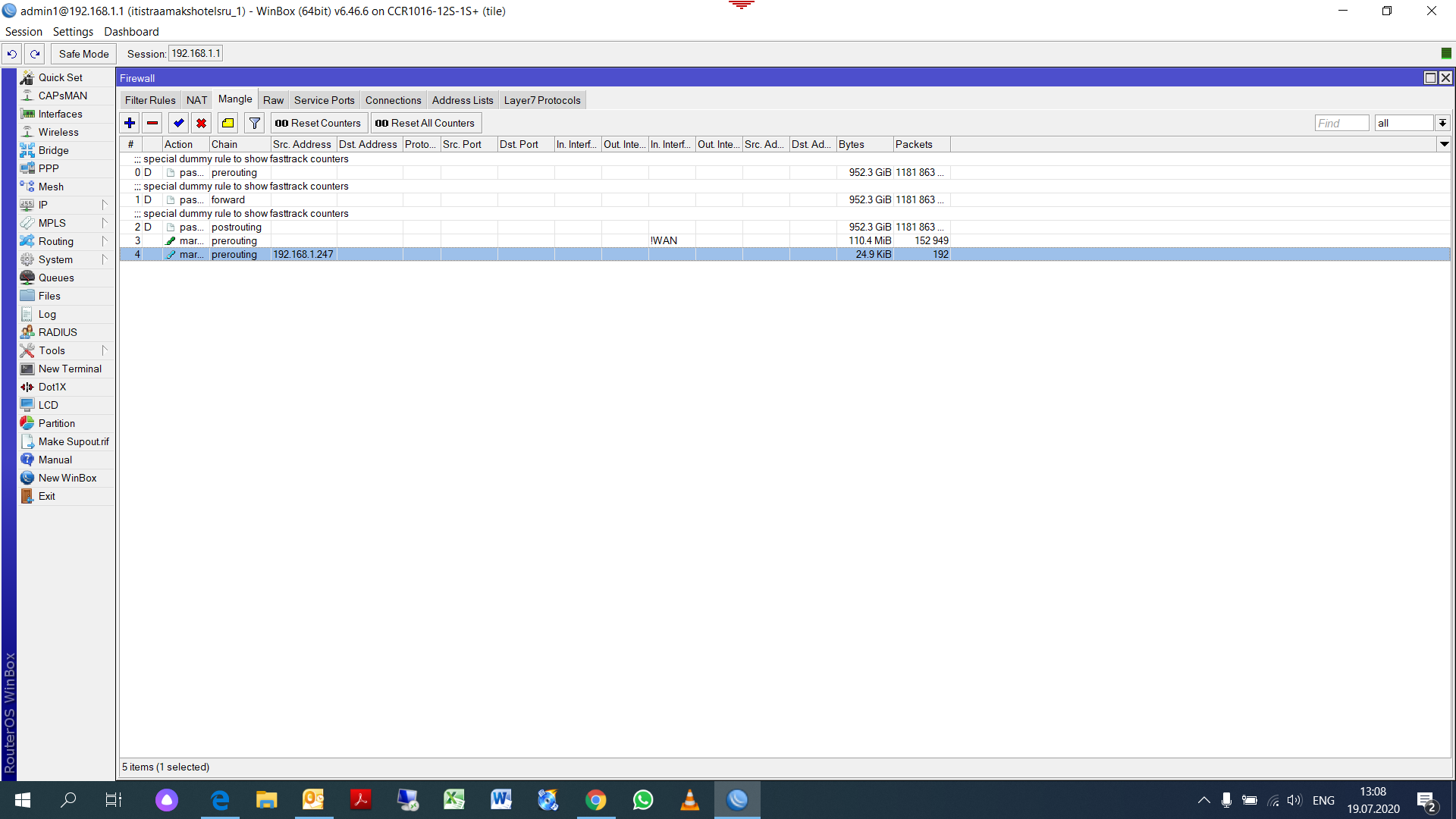Open Mesh in the sidebar
Image resolution: width=1456 pixels, height=819 pixels.
coord(66,187)
